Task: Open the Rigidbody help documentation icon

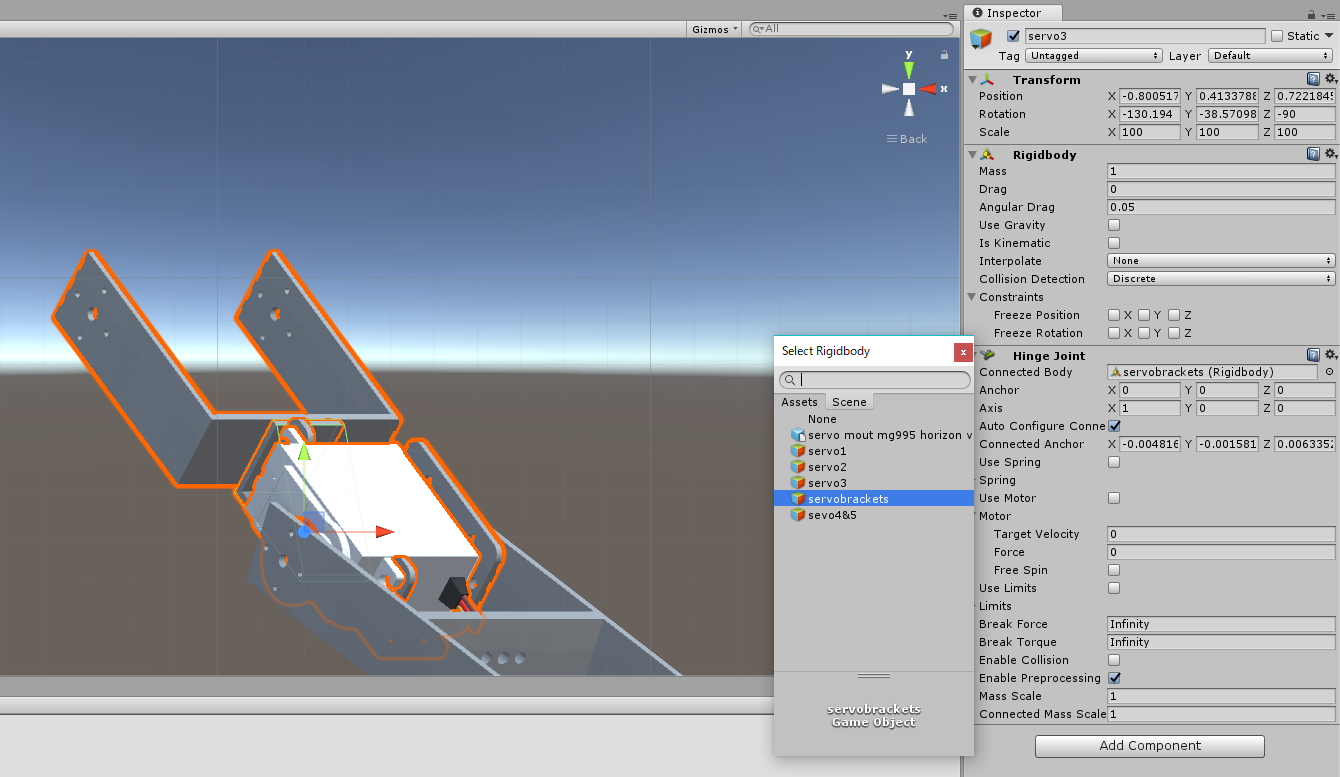Action: [x=1313, y=153]
